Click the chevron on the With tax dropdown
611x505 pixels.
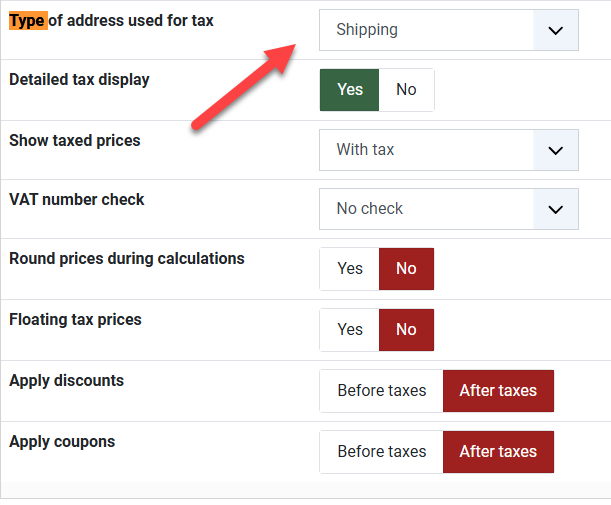coord(556,150)
